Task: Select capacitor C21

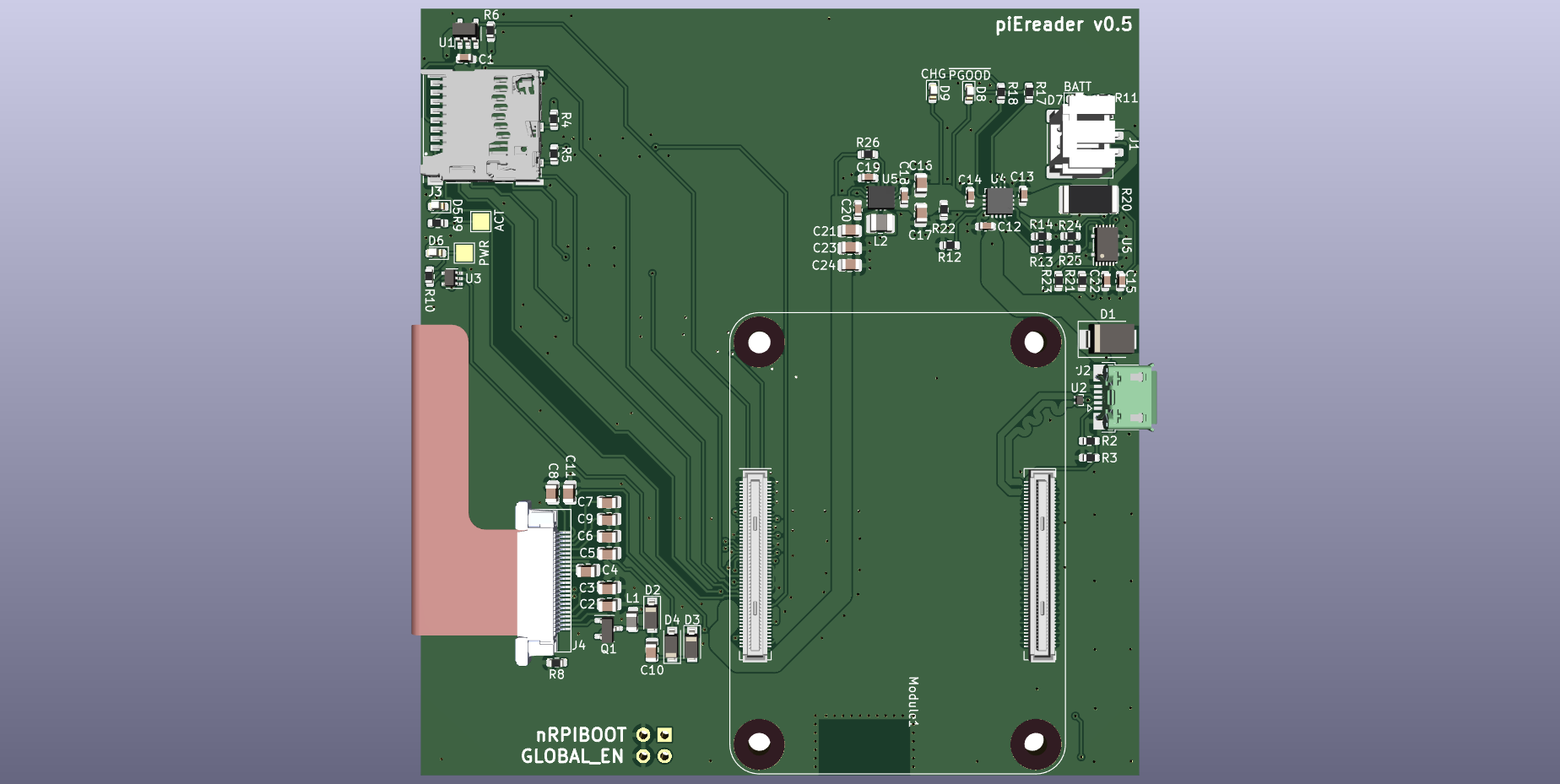Action: pos(850,231)
